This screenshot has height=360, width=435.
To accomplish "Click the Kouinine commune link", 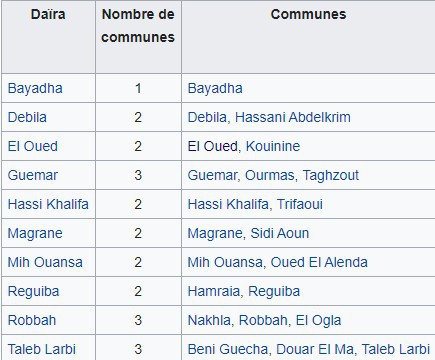I will pos(273,146).
